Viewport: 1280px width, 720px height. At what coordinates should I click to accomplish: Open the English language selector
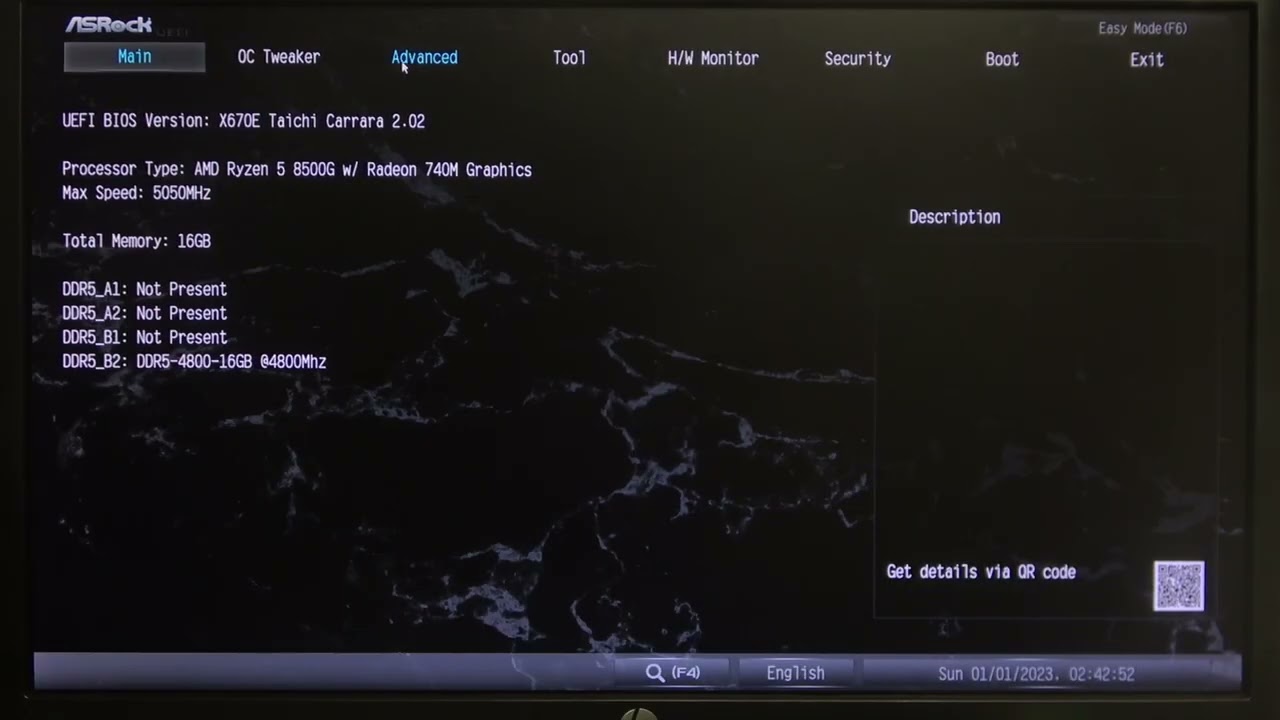[x=795, y=673]
